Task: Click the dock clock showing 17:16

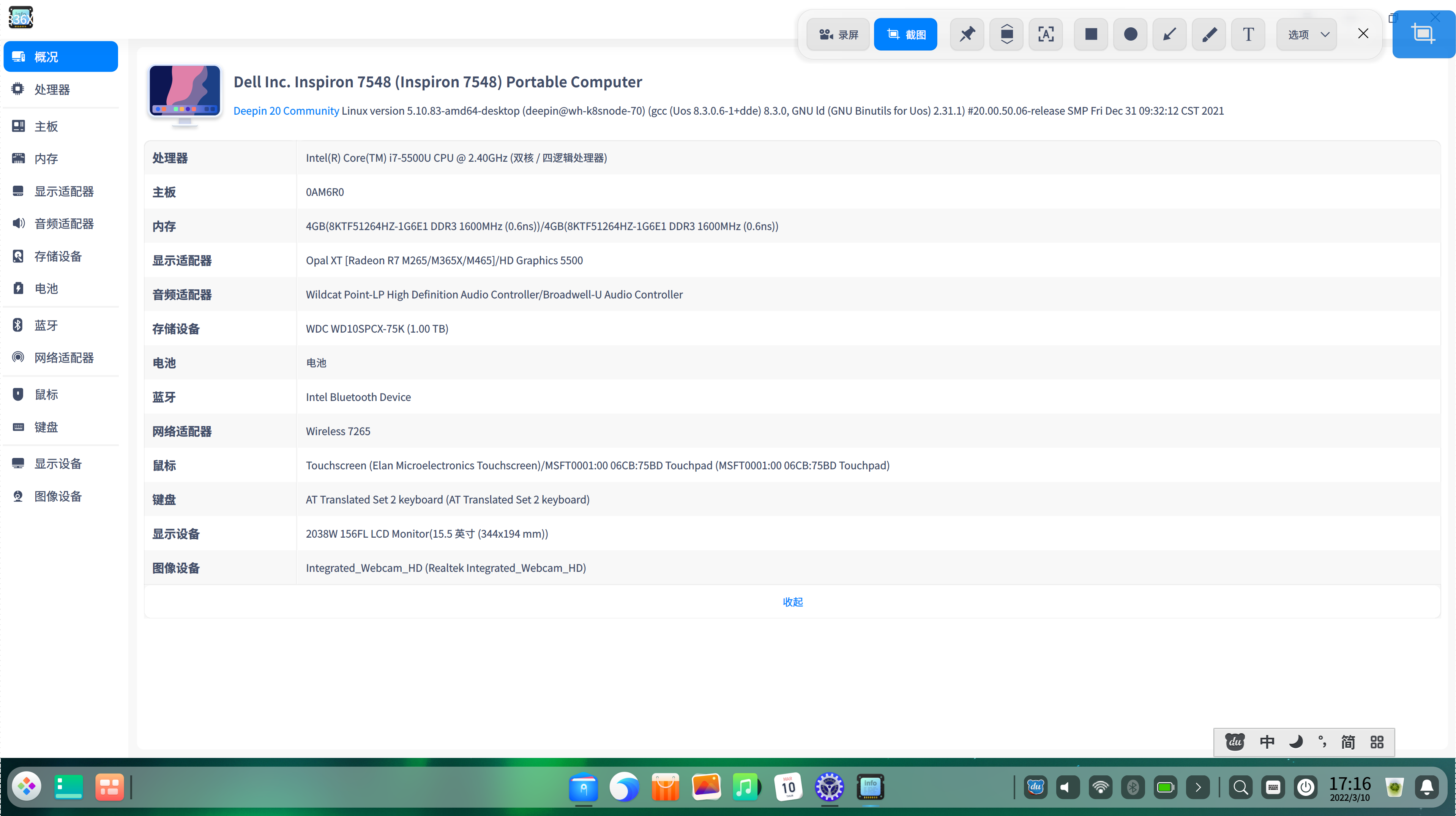Action: click(1350, 787)
